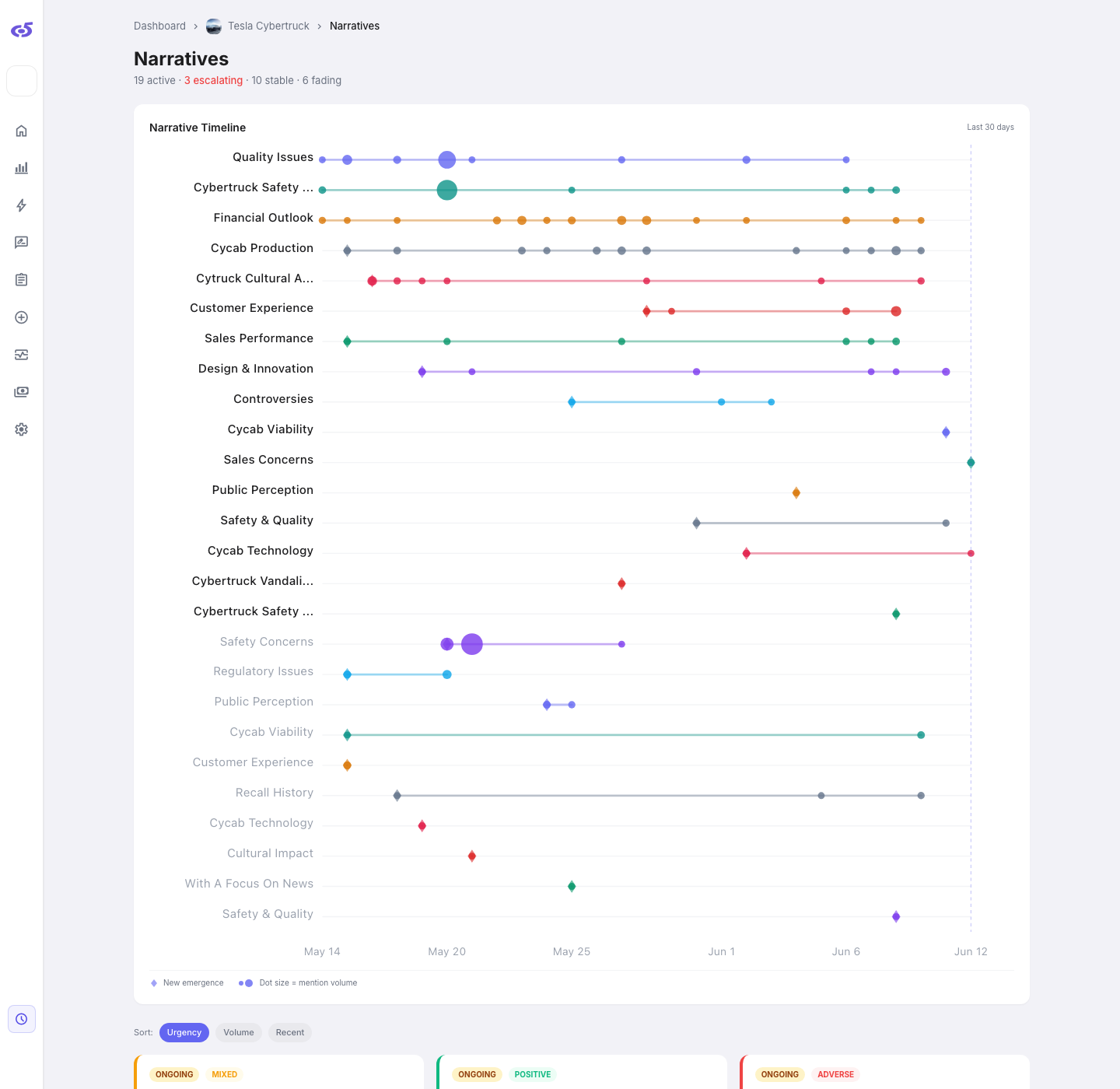The height and width of the screenshot is (1089, 1120).
Task: Click Design & Innovation purple diamond marker
Action: 422,372
